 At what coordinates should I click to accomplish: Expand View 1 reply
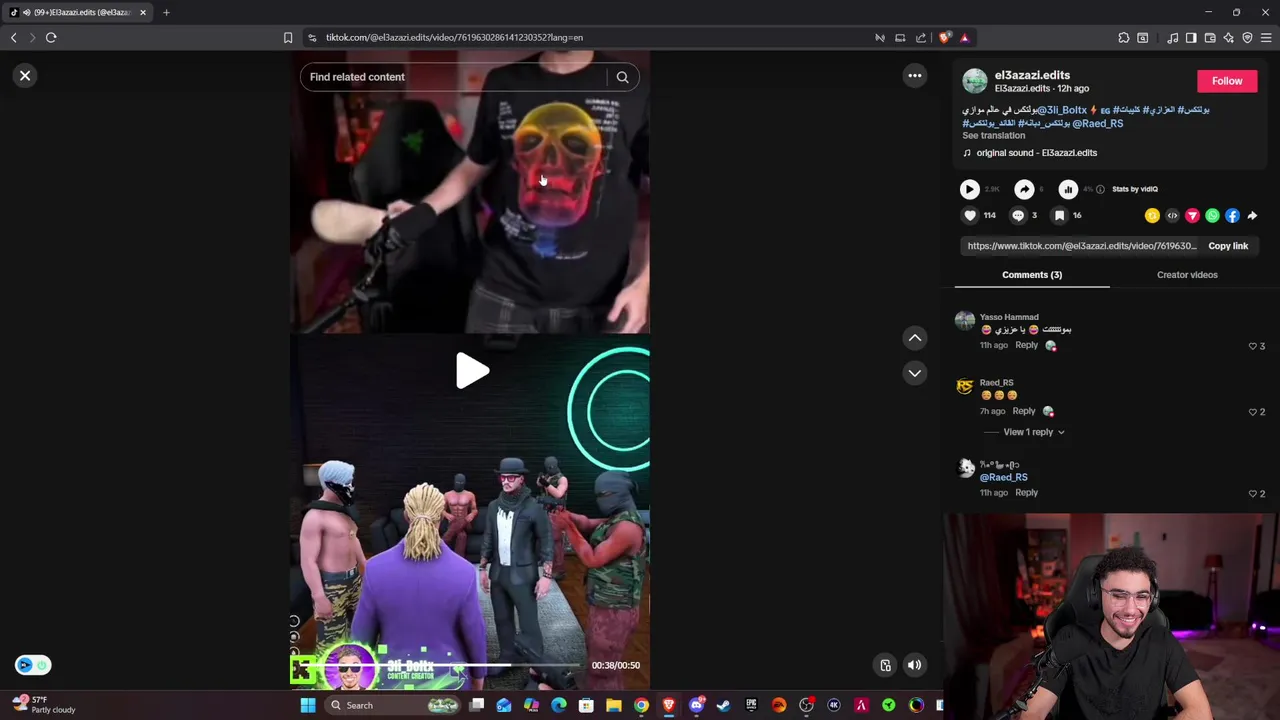[1033, 432]
